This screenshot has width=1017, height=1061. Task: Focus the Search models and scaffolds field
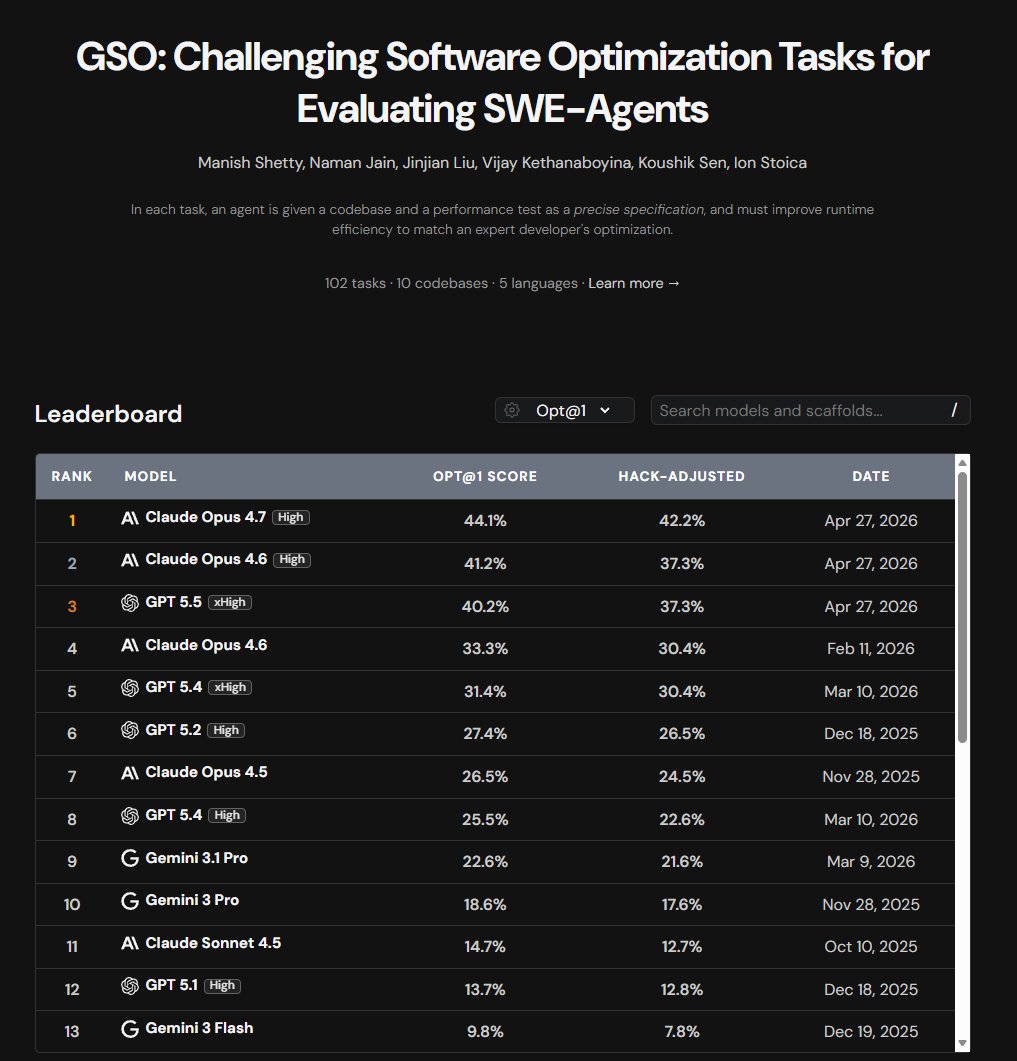811,410
